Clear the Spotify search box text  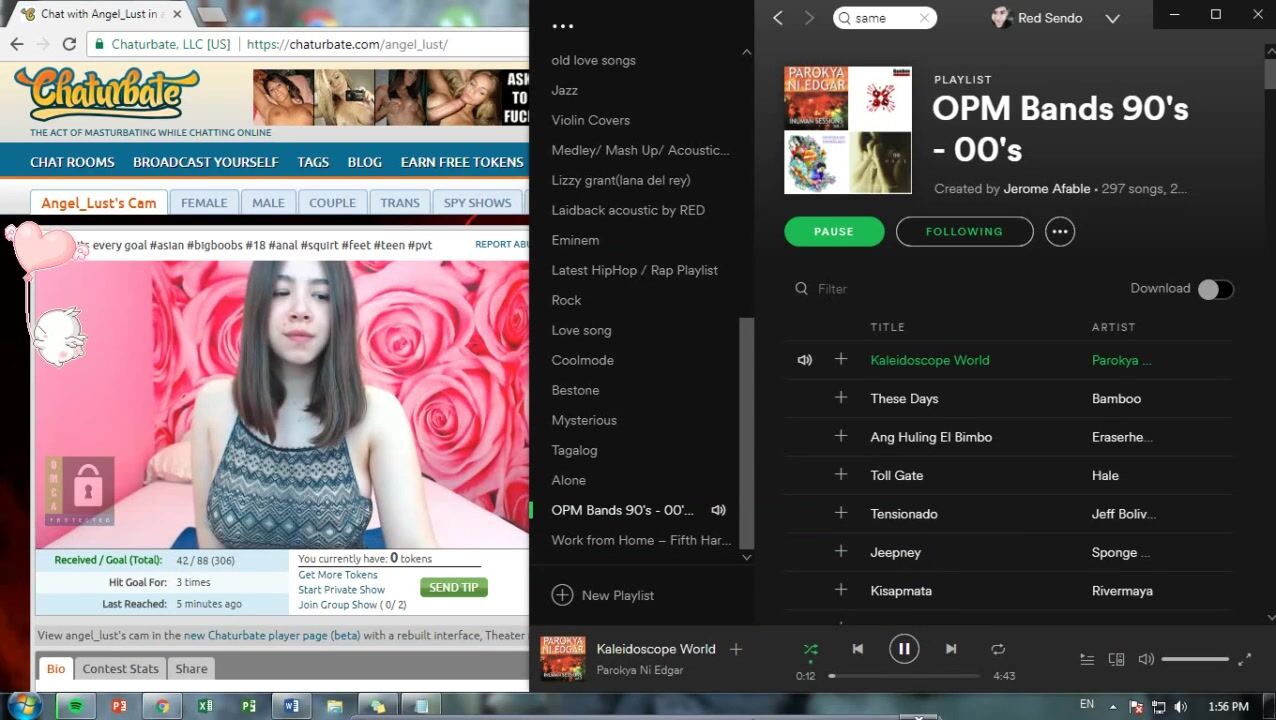pos(924,18)
